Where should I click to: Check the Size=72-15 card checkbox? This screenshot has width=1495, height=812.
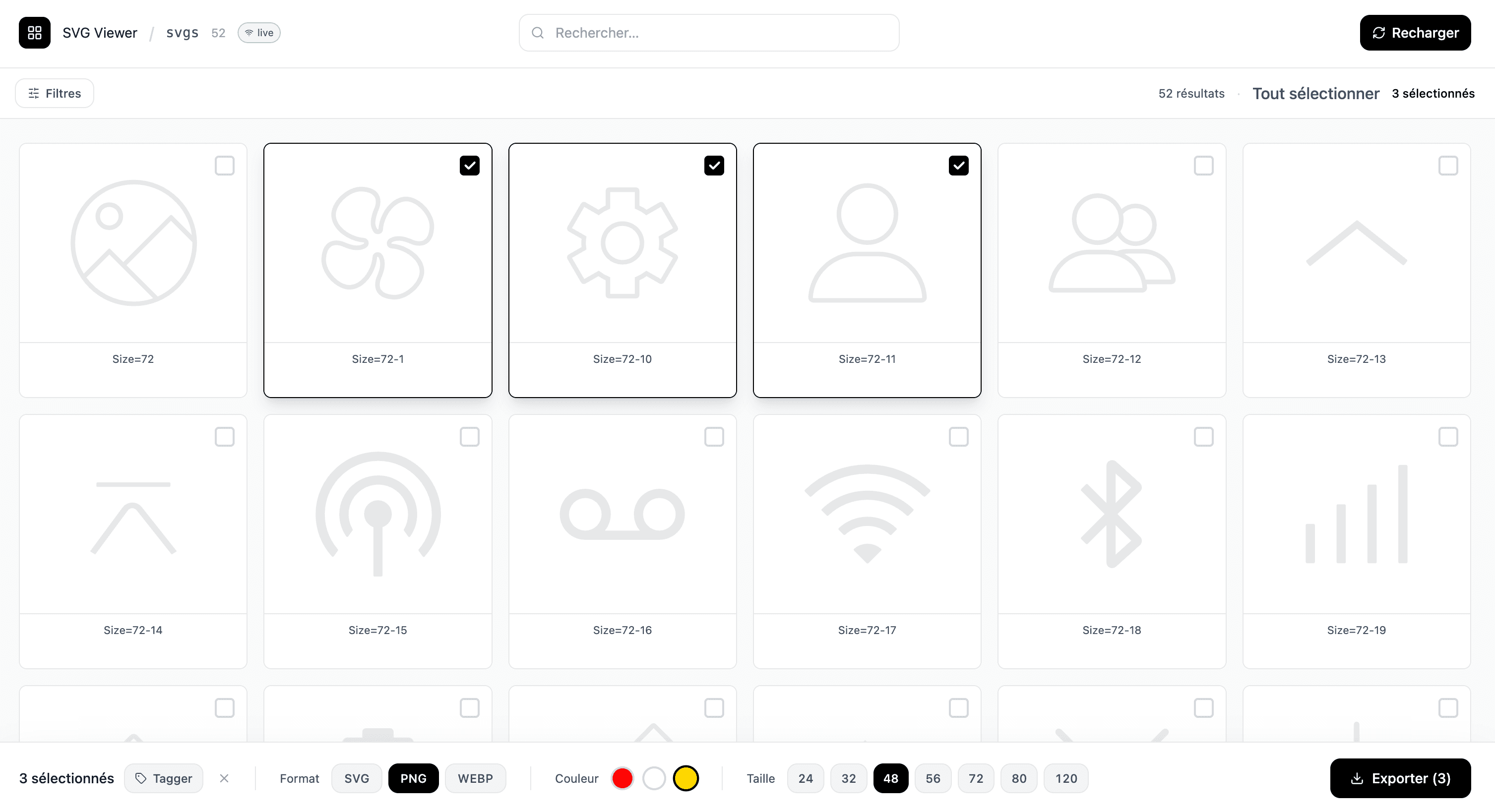point(470,437)
